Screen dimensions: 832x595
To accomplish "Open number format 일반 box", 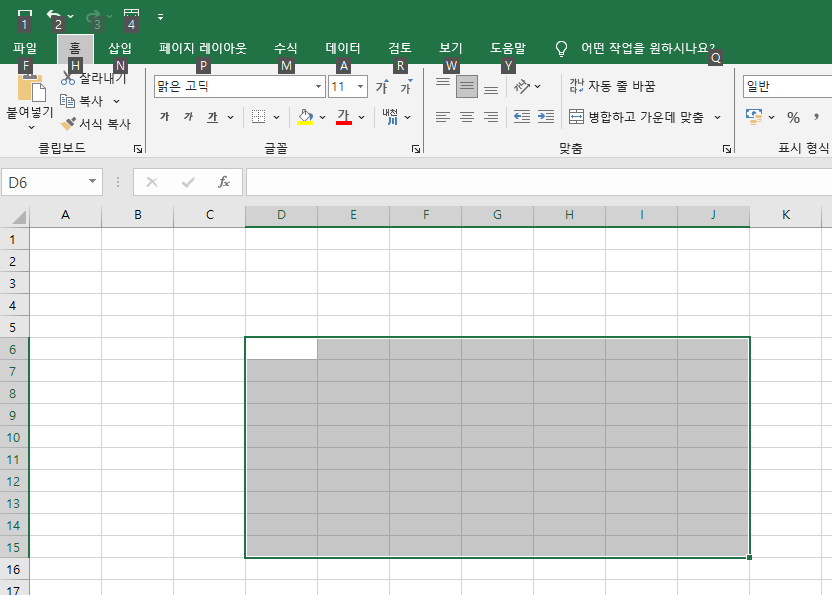I will click(787, 87).
